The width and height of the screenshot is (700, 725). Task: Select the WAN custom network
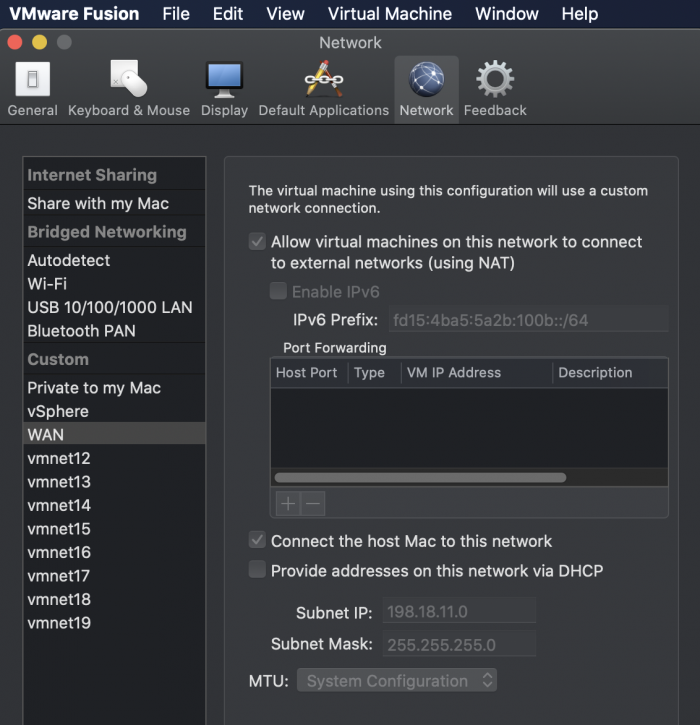[114, 435]
